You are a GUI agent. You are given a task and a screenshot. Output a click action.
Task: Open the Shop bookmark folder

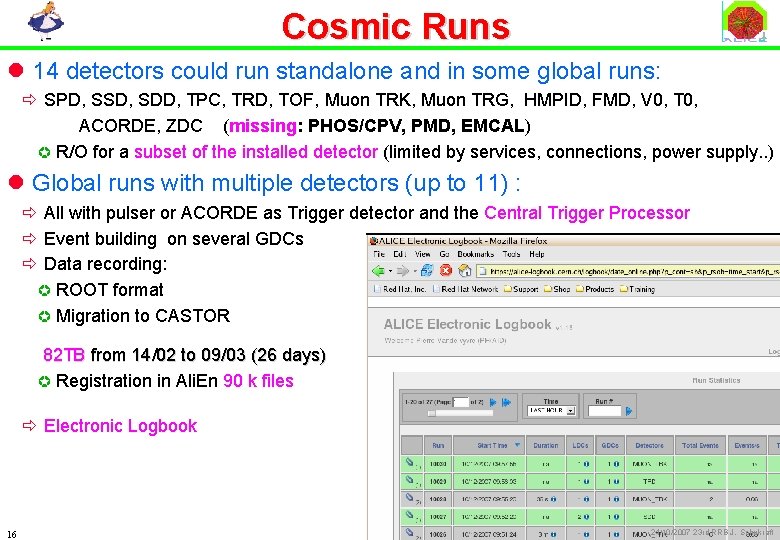[x=557, y=289]
